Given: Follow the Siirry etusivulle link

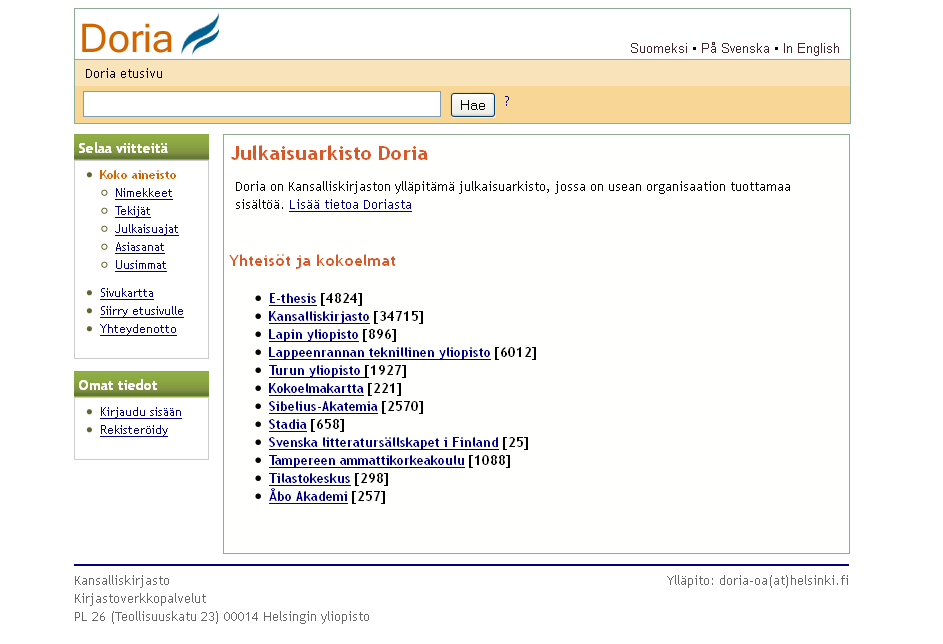Looking at the screenshot, I should click(142, 311).
